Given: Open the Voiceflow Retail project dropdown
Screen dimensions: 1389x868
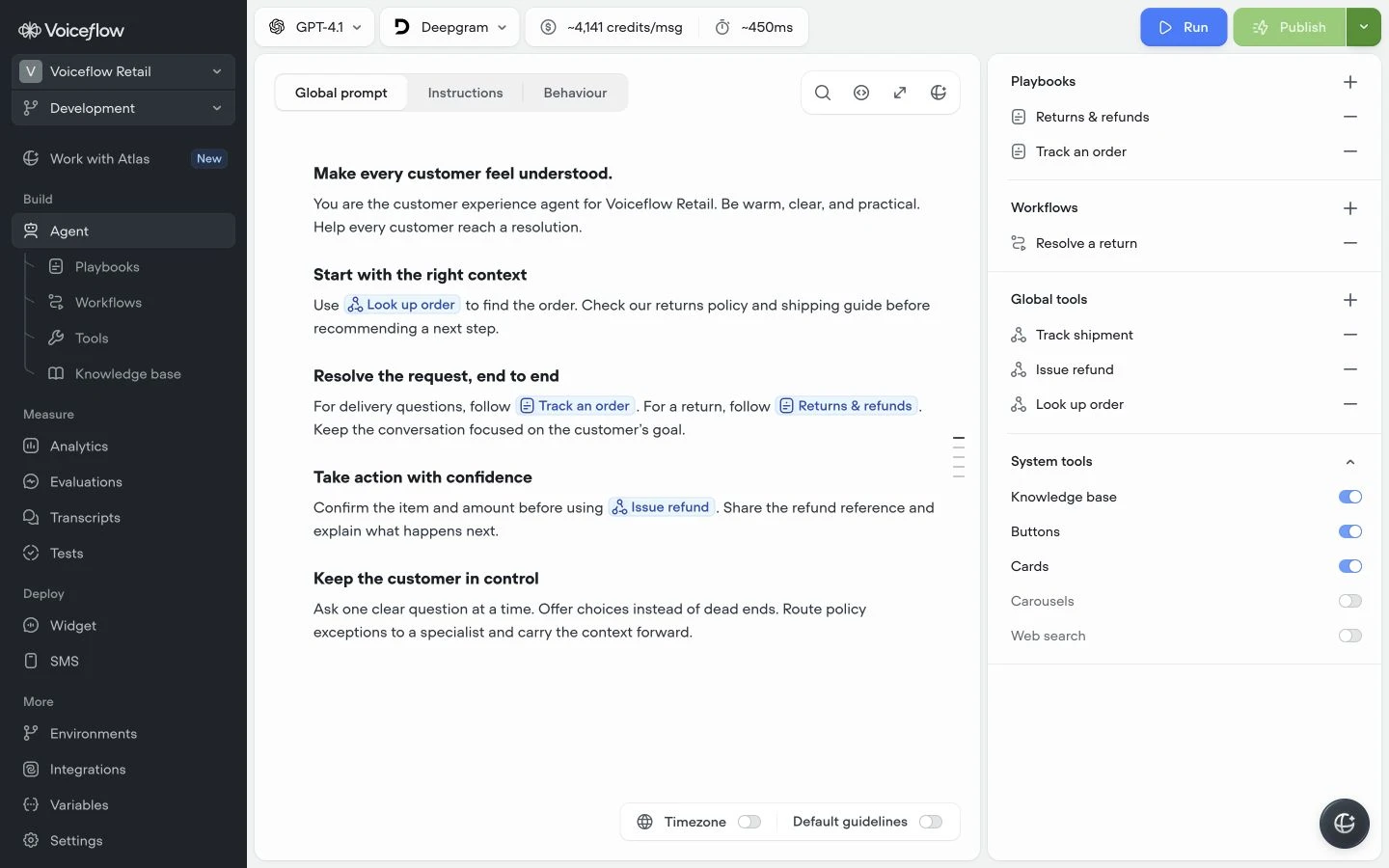Looking at the screenshot, I should pos(123,71).
